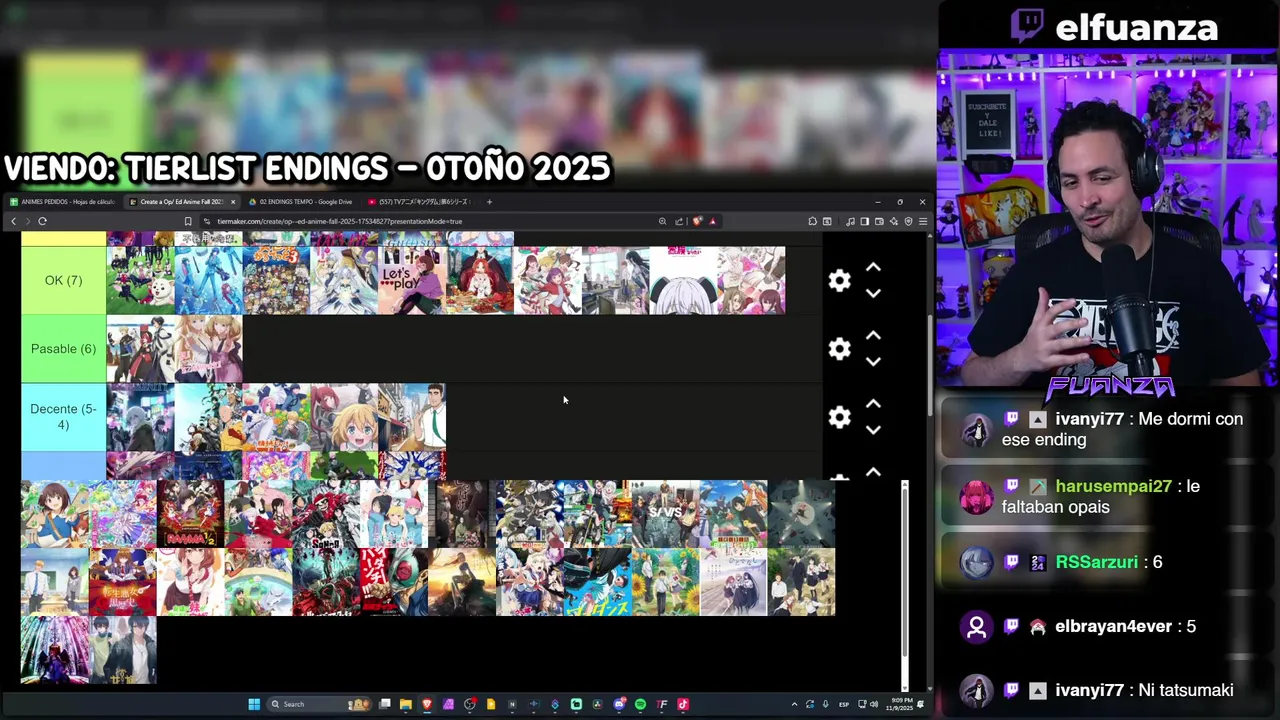Move the Decente (5-4) tier row up
The image size is (1280, 720).
coord(873,404)
